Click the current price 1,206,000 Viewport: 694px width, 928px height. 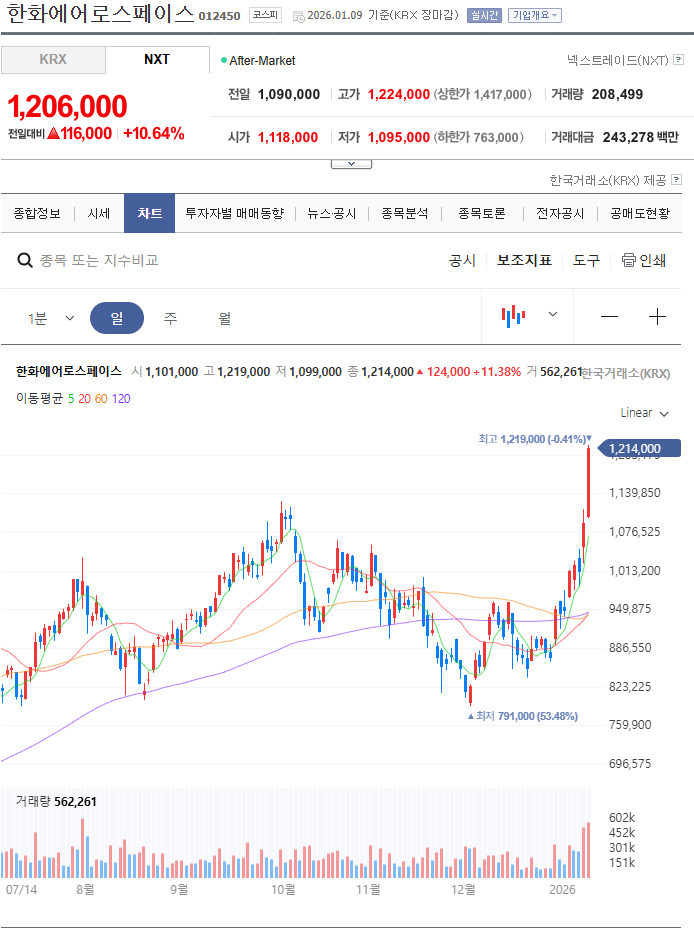click(x=67, y=107)
